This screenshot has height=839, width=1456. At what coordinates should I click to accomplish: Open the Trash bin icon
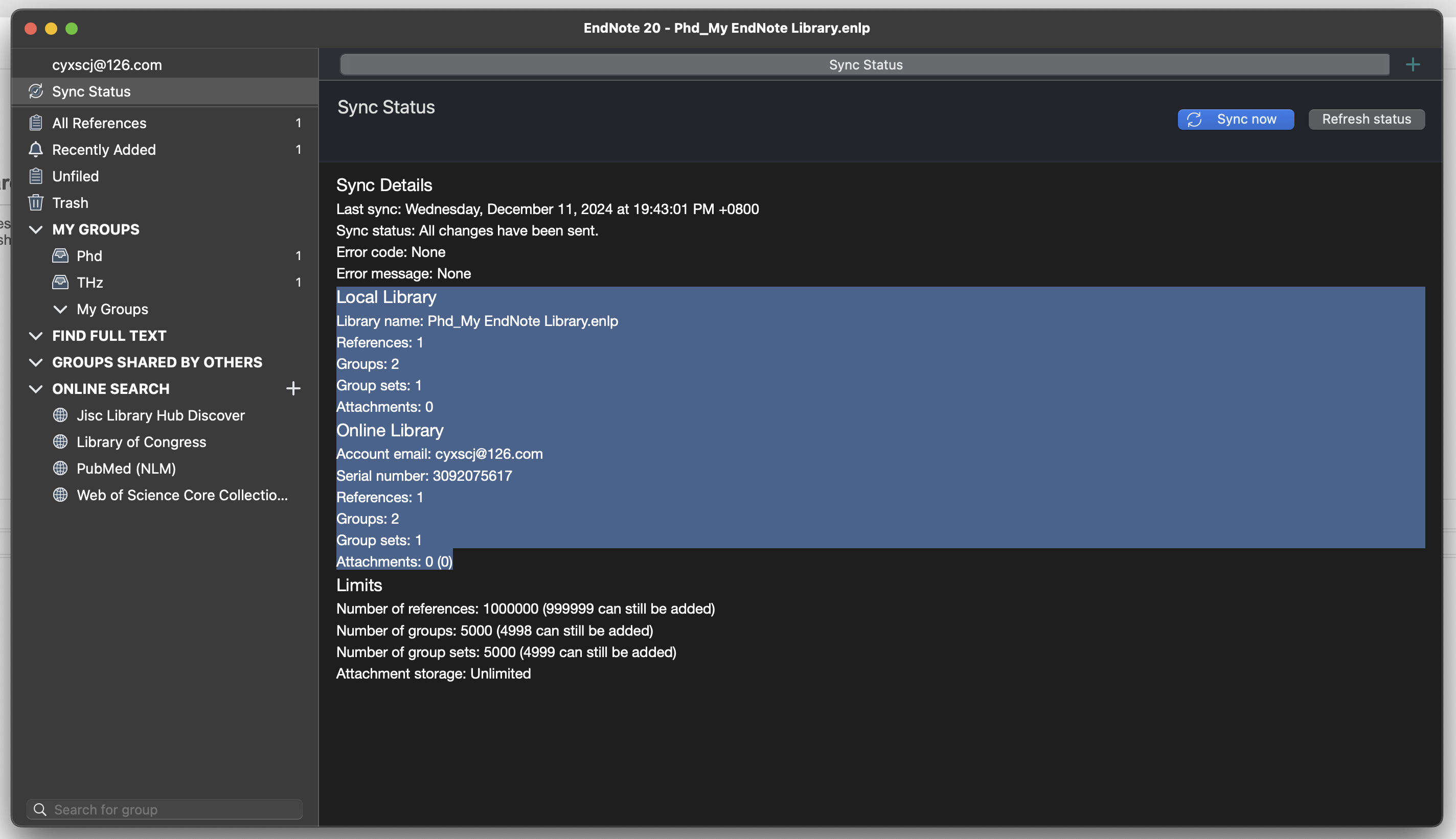36,202
